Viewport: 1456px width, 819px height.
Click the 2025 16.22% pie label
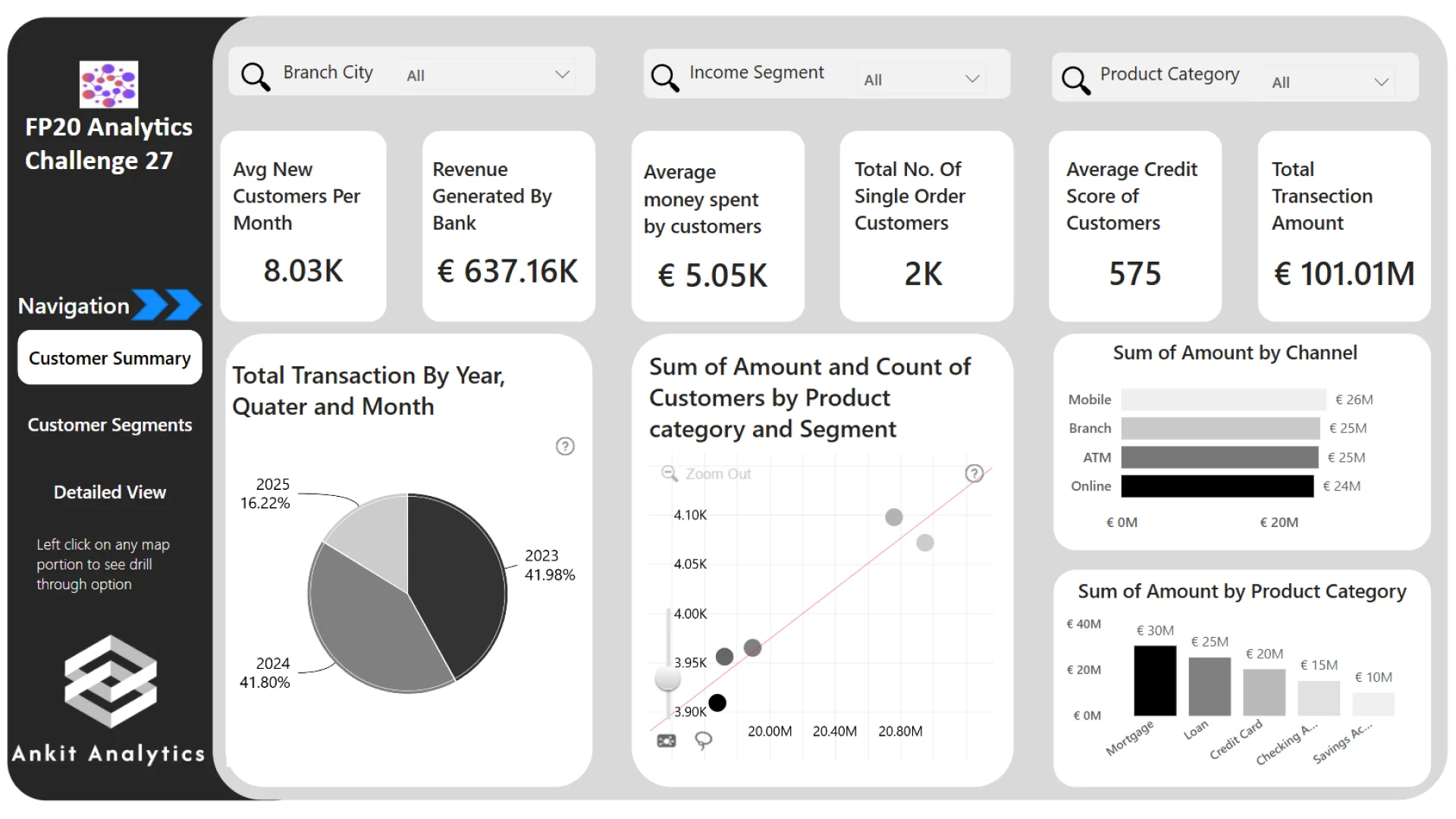click(x=265, y=493)
